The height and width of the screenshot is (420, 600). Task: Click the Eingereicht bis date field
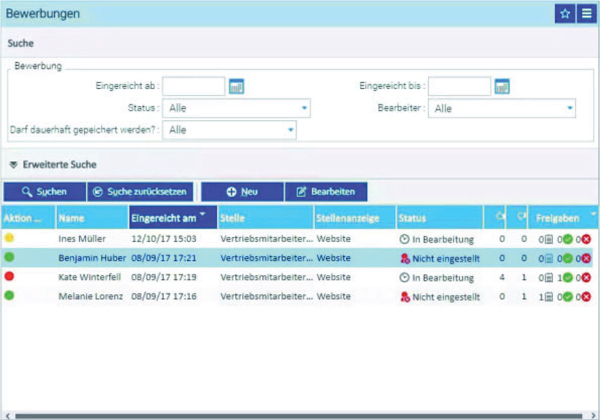[459, 86]
